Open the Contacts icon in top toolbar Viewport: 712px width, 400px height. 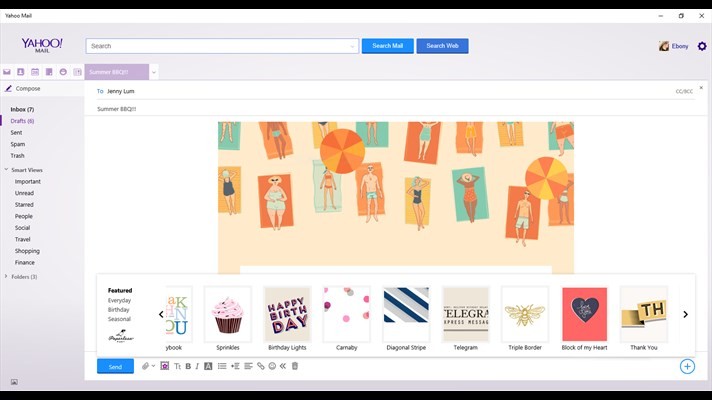(x=20, y=72)
